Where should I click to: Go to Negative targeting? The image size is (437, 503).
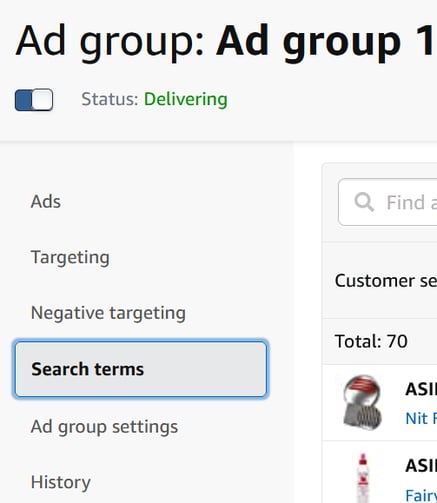coord(108,313)
